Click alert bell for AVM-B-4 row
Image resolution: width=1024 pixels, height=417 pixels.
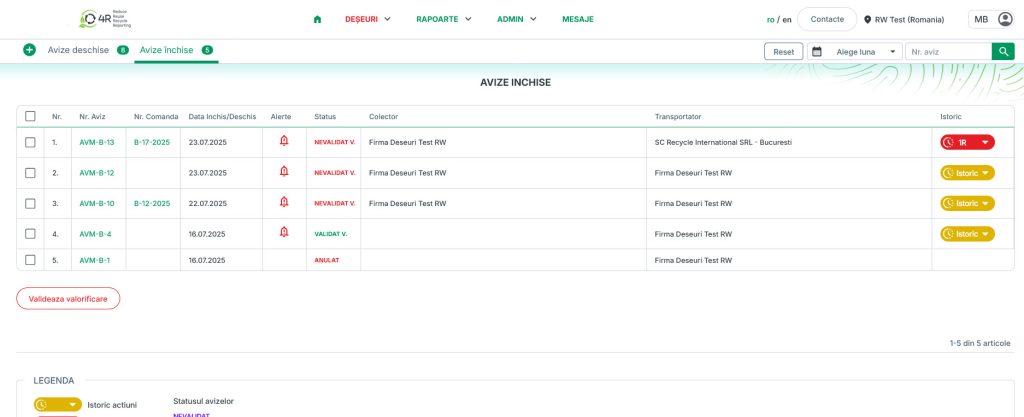(284, 233)
